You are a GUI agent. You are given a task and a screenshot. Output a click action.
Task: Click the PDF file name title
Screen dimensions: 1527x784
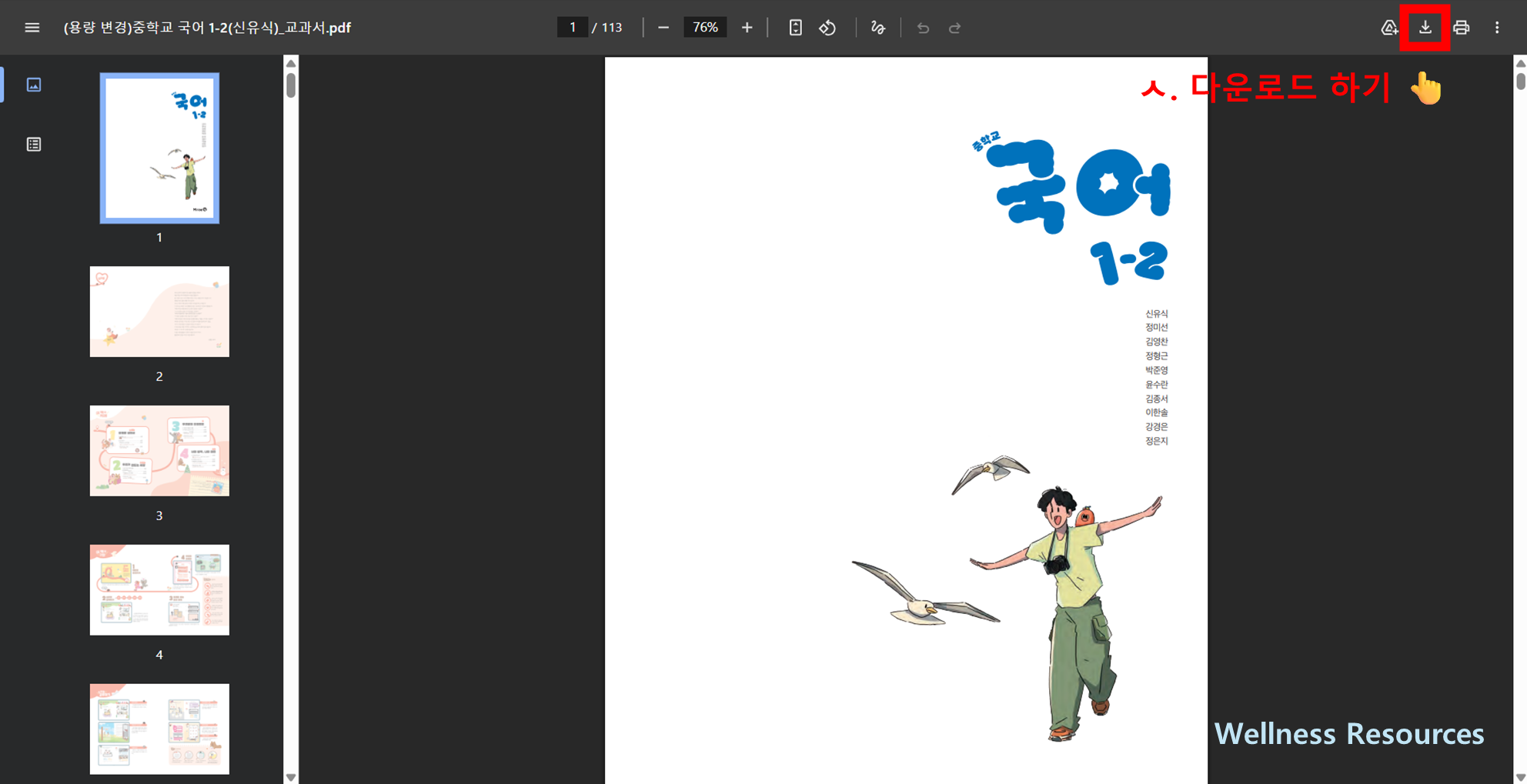pos(207,28)
